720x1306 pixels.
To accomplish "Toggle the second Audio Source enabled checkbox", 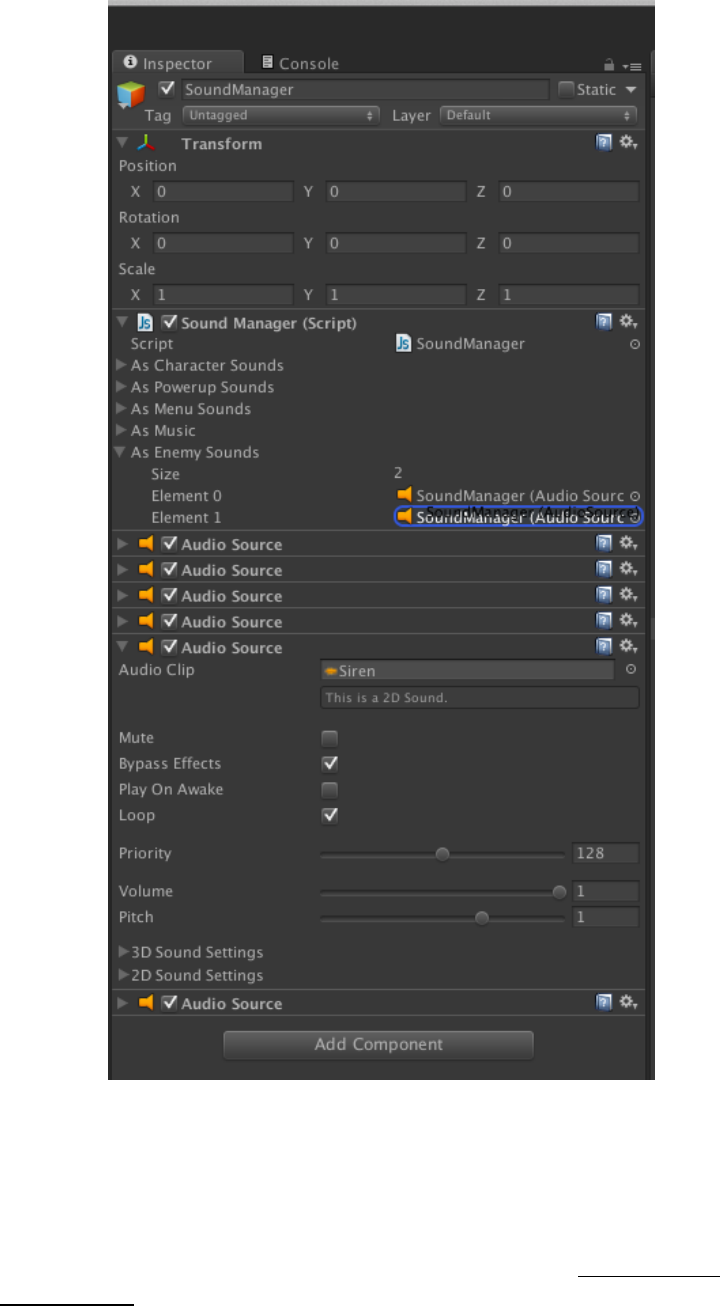I will (169, 570).
